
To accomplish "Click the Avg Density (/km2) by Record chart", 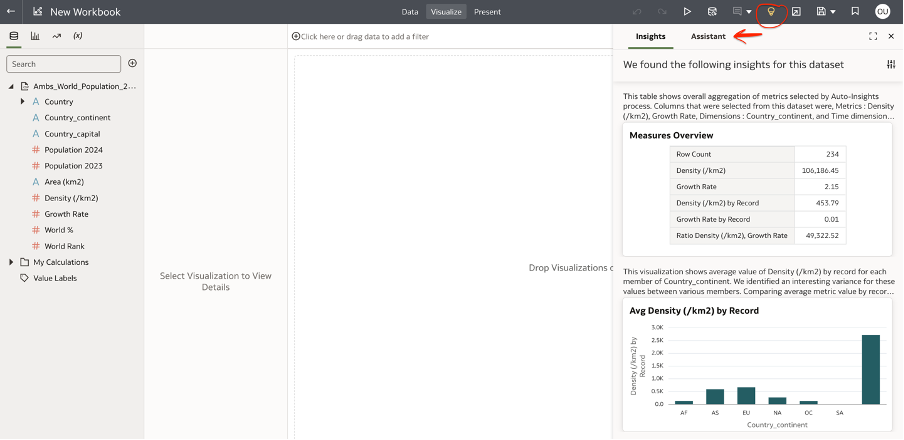I will [x=757, y=366].
